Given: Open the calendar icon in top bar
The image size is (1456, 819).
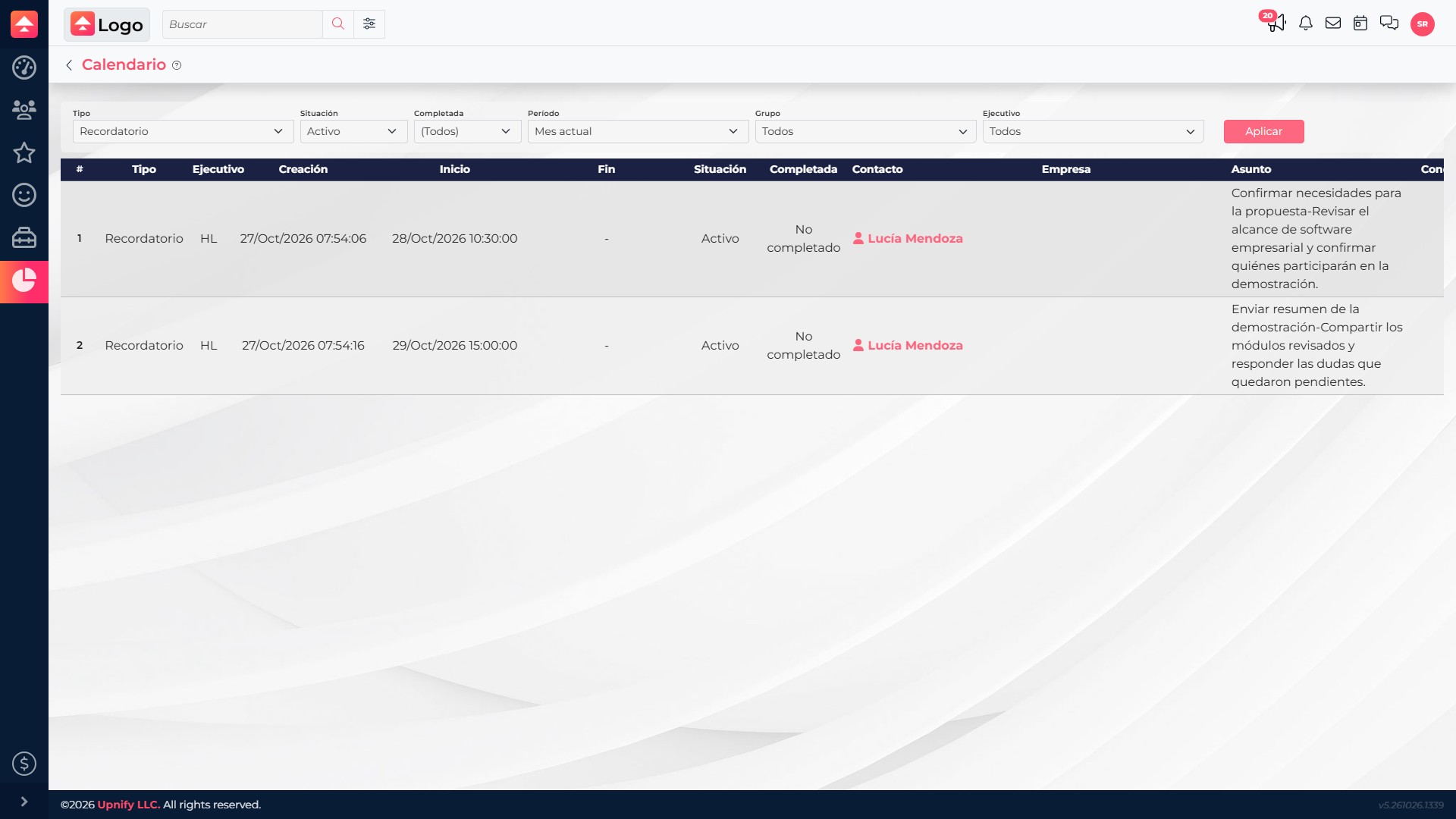Looking at the screenshot, I should (1360, 24).
